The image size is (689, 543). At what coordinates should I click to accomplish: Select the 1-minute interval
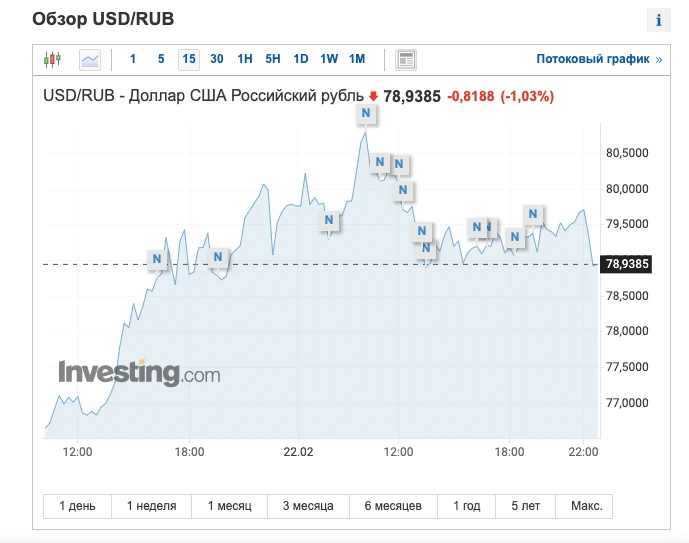(133, 59)
